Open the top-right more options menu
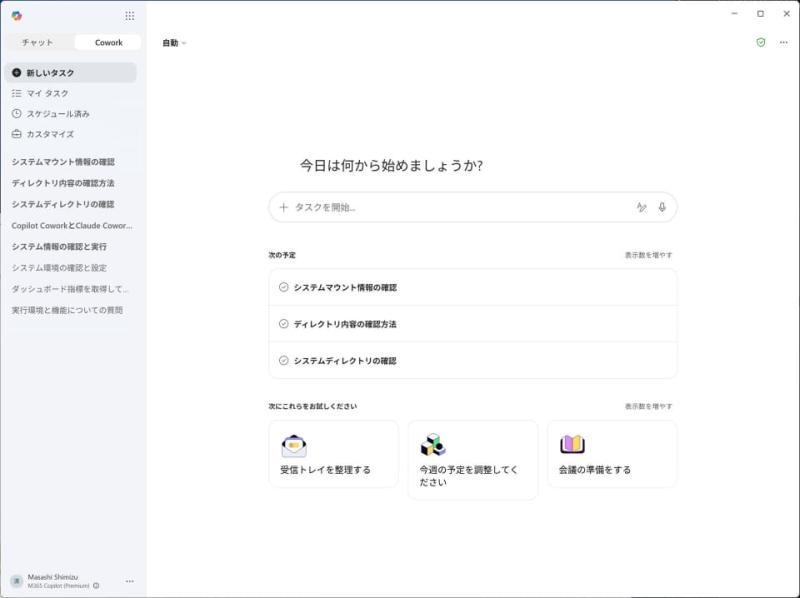800x598 pixels. point(784,42)
